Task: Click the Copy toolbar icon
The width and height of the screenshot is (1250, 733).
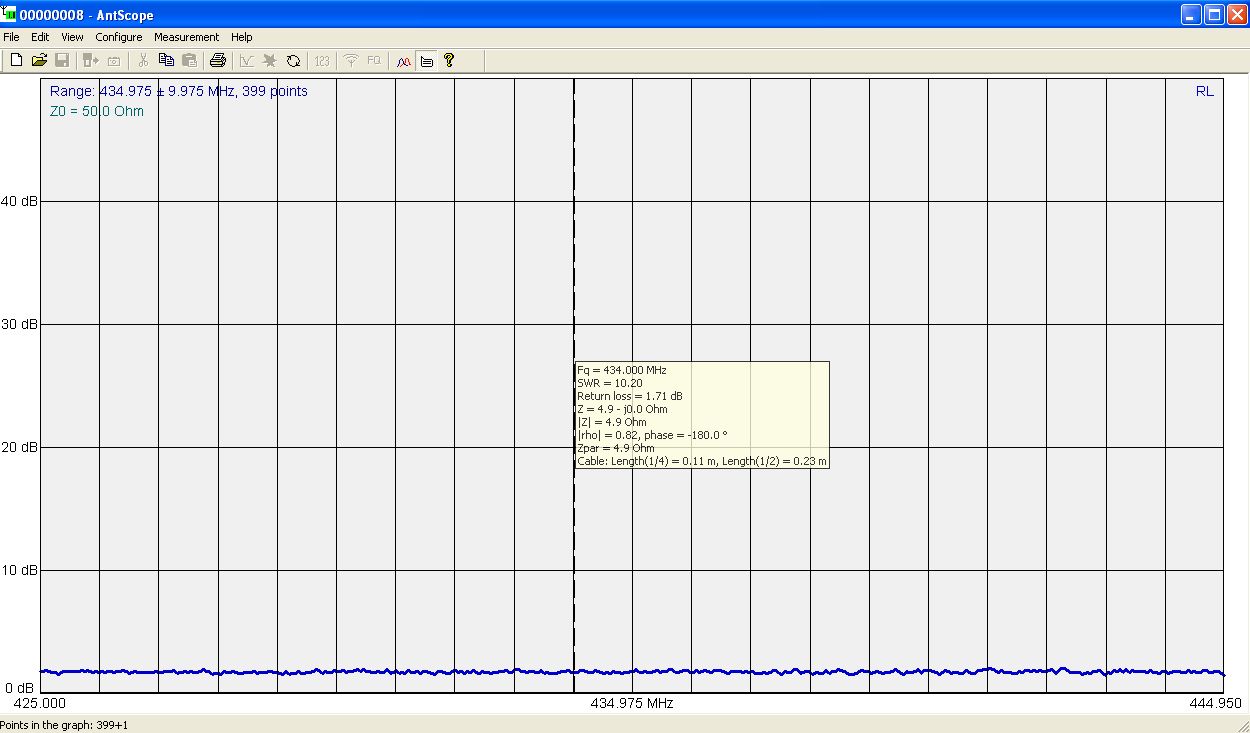Action: tap(166, 61)
